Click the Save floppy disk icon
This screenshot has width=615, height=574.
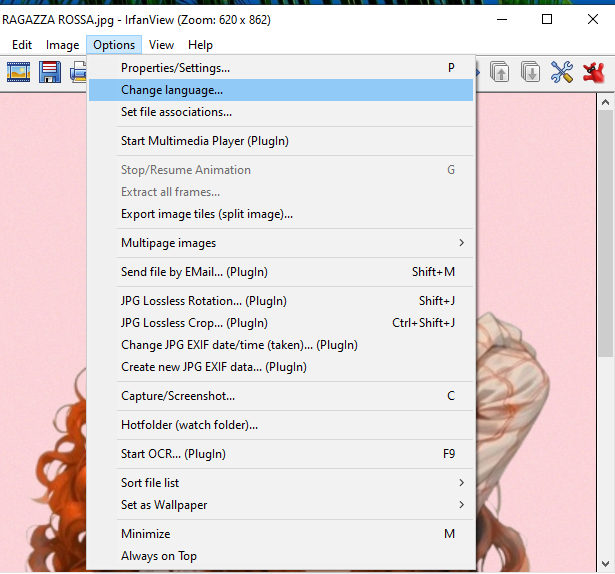pyautogui.click(x=50, y=72)
